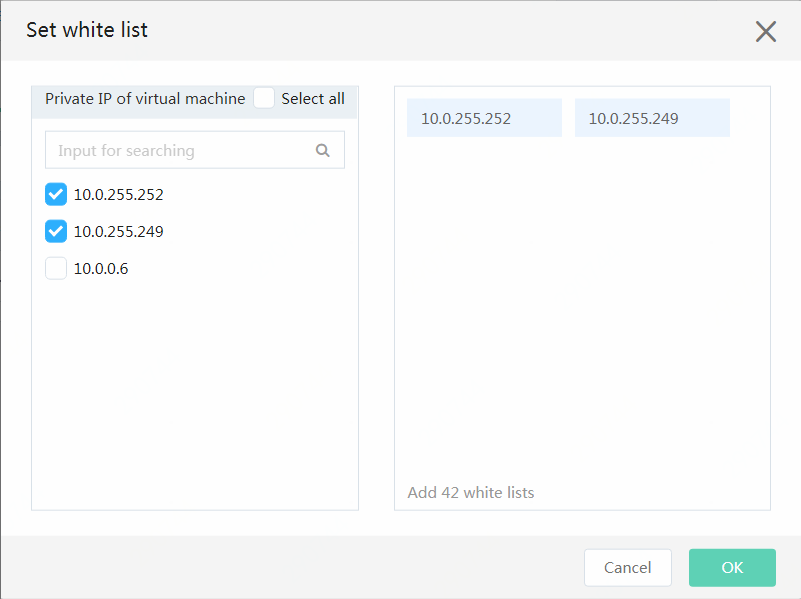Click the Select all label text
Image resolution: width=801 pixels, height=599 pixels.
(x=313, y=99)
